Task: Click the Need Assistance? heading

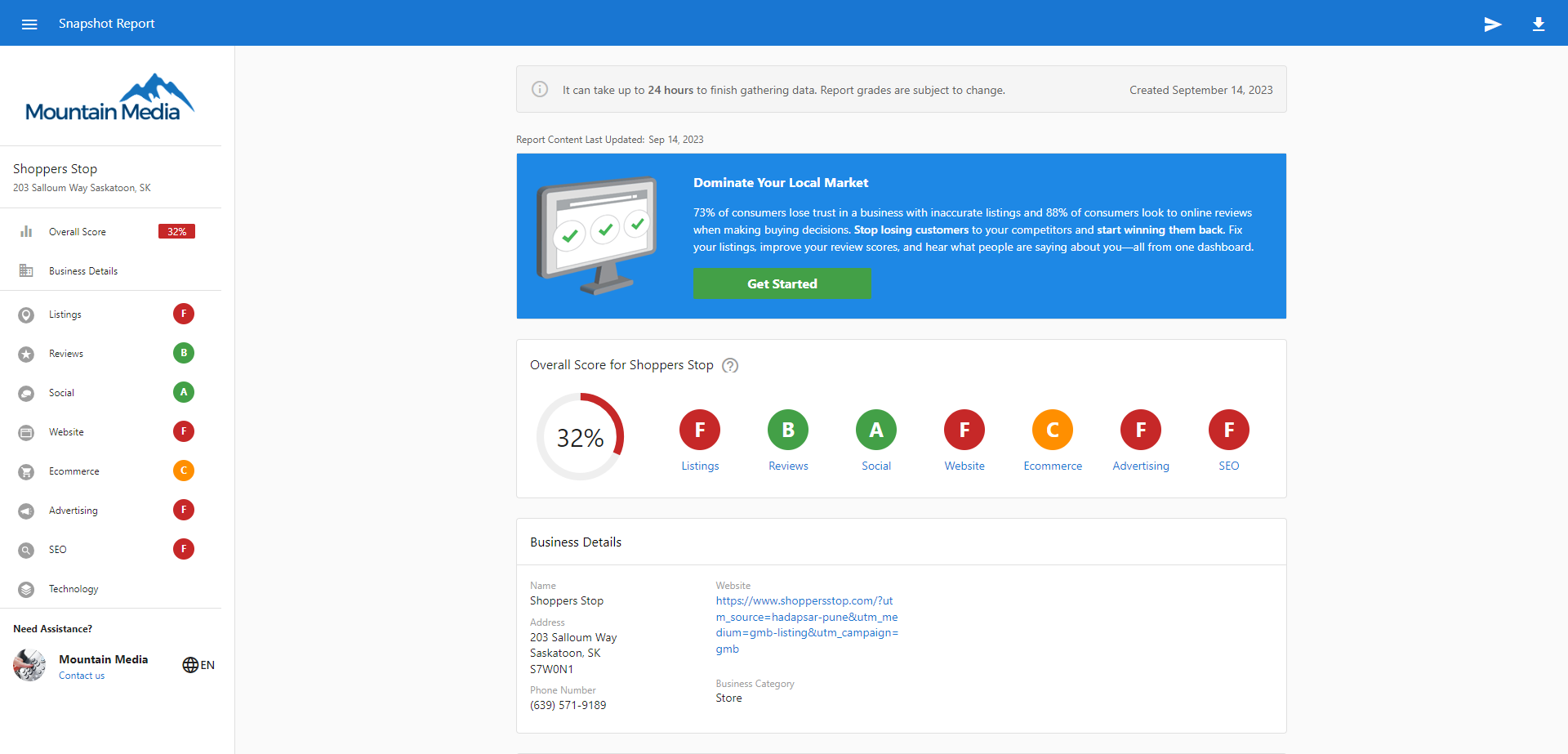Action: coord(52,629)
